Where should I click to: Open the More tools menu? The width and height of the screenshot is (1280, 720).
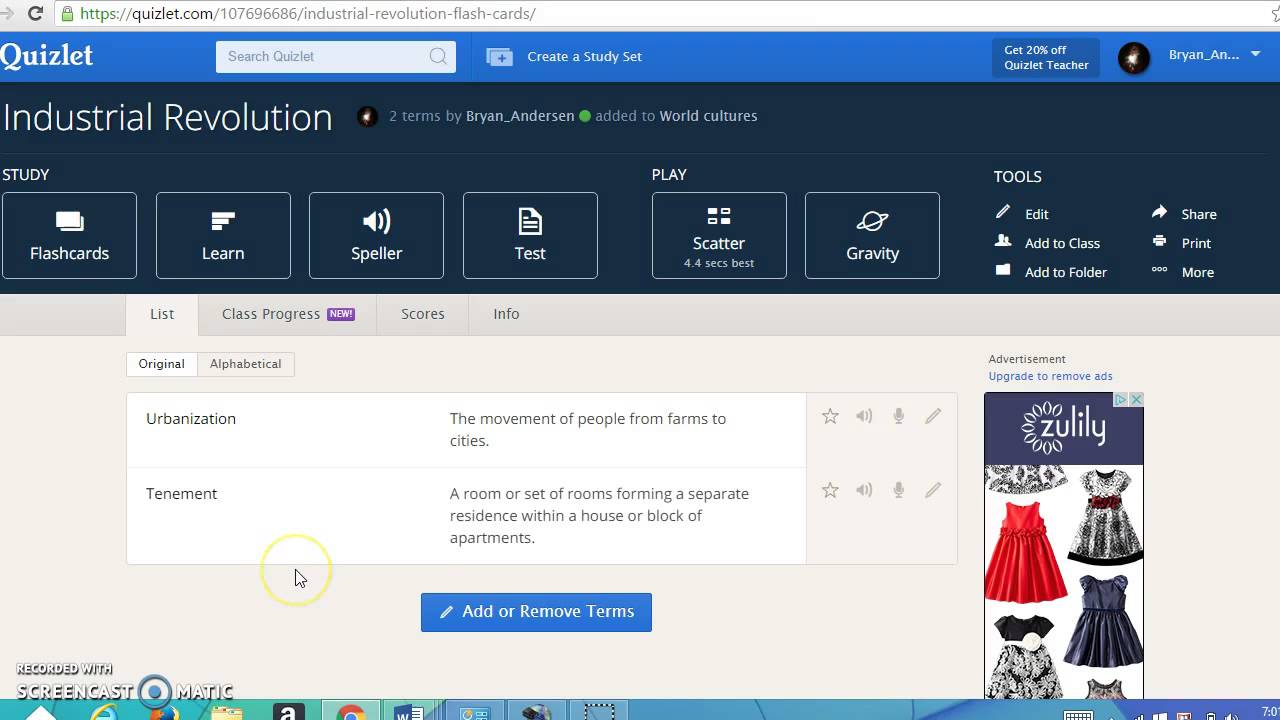(1197, 272)
